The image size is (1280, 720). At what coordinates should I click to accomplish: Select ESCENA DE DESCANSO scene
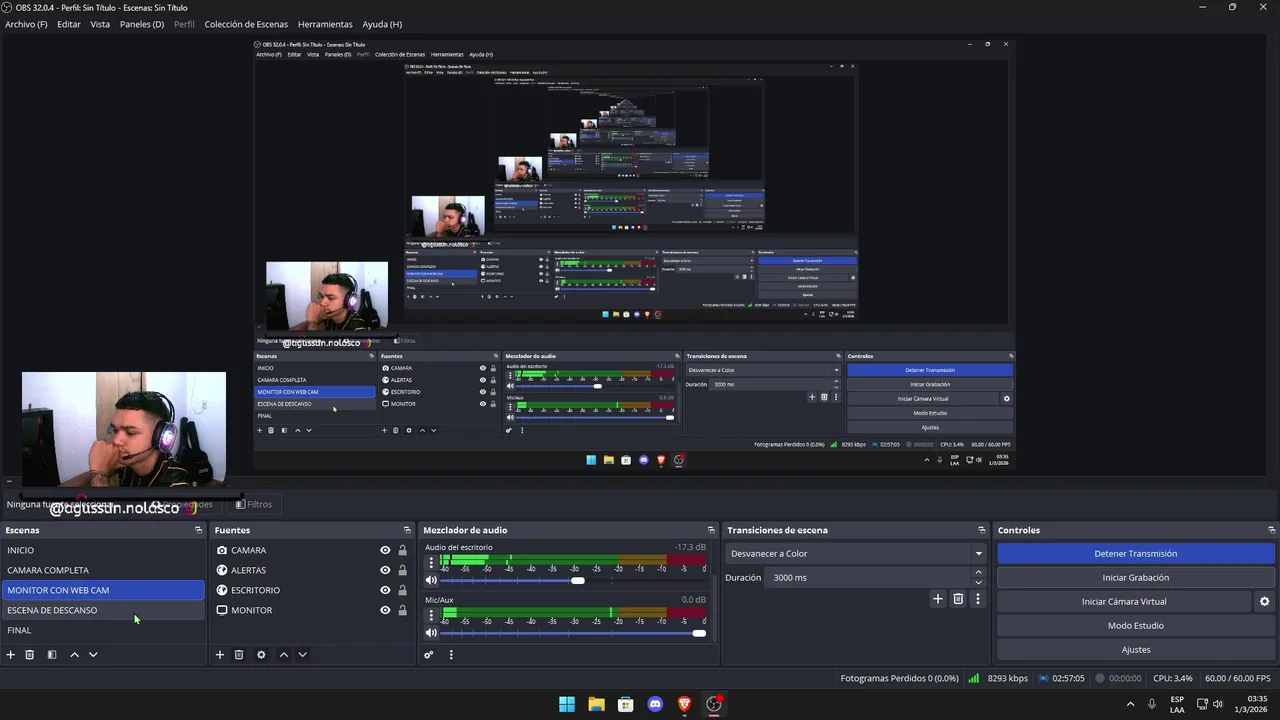pos(103,610)
